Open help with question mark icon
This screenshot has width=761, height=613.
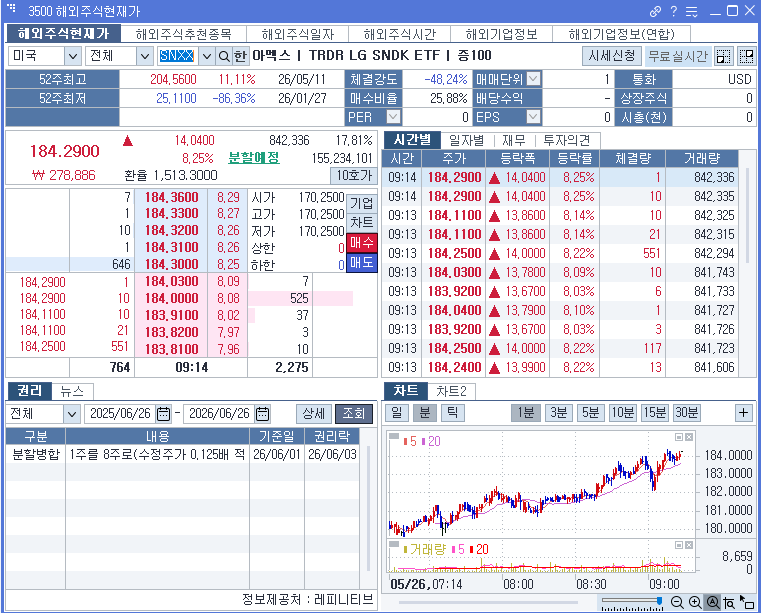coord(674,11)
